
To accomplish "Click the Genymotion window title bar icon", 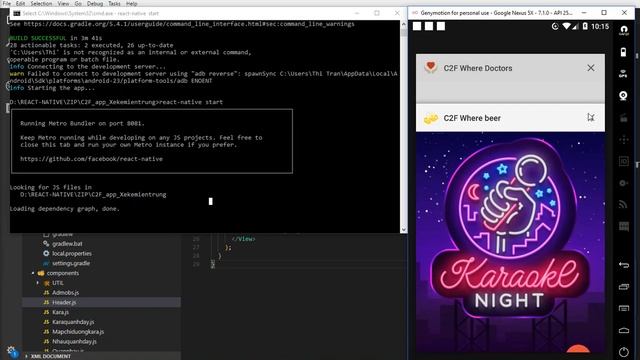I will [x=415, y=13].
